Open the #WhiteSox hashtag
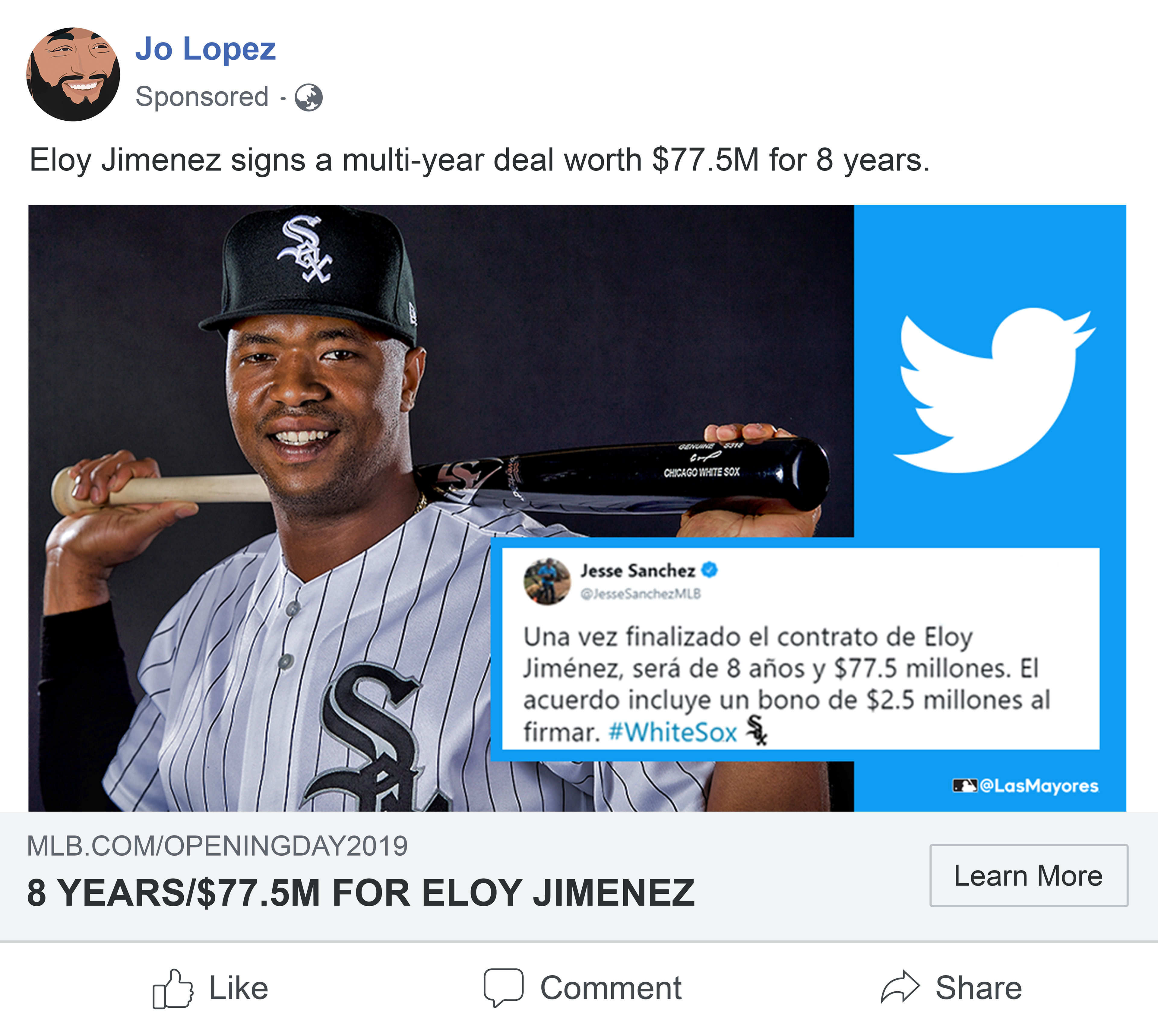This screenshot has height=1036, width=1158. coord(672,732)
